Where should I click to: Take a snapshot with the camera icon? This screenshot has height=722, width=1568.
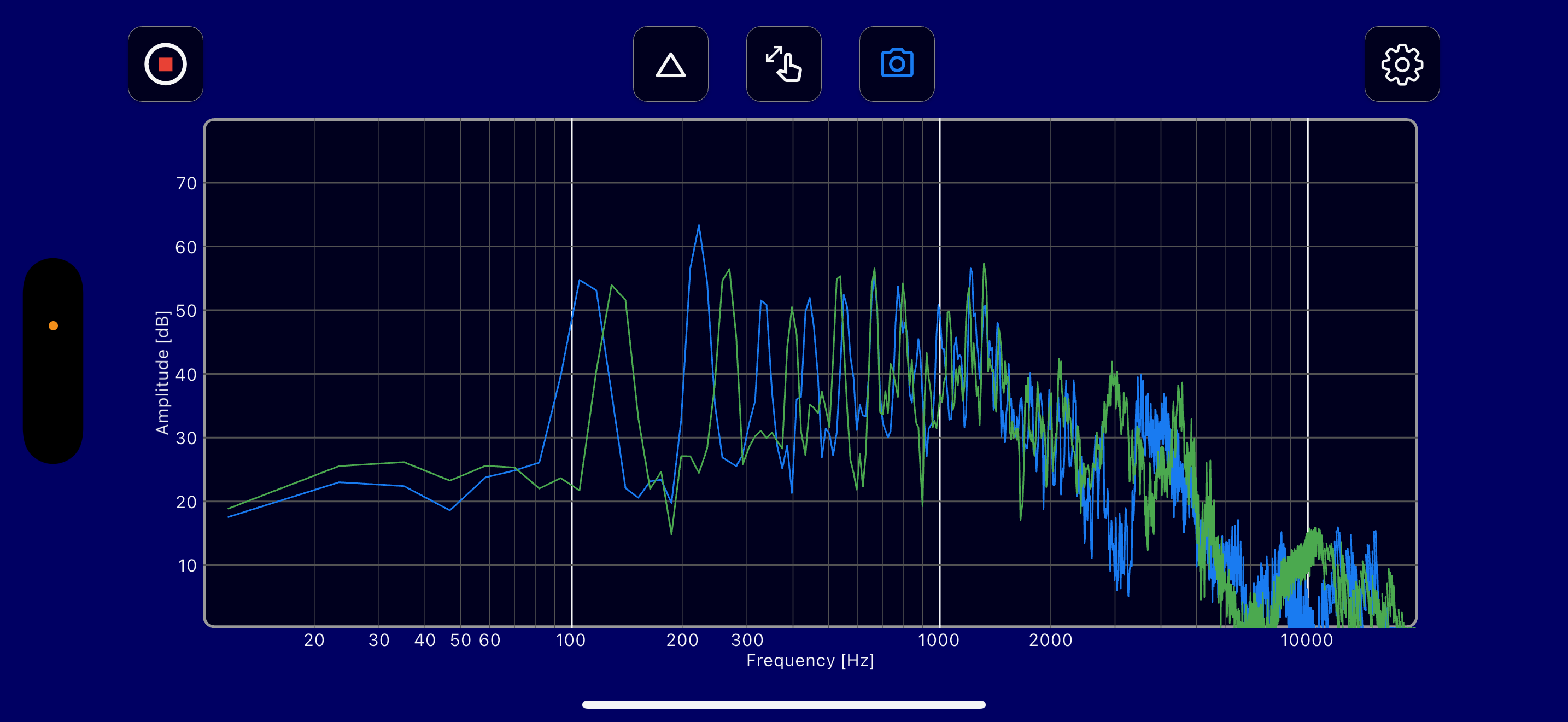pyautogui.click(x=897, y=64)
